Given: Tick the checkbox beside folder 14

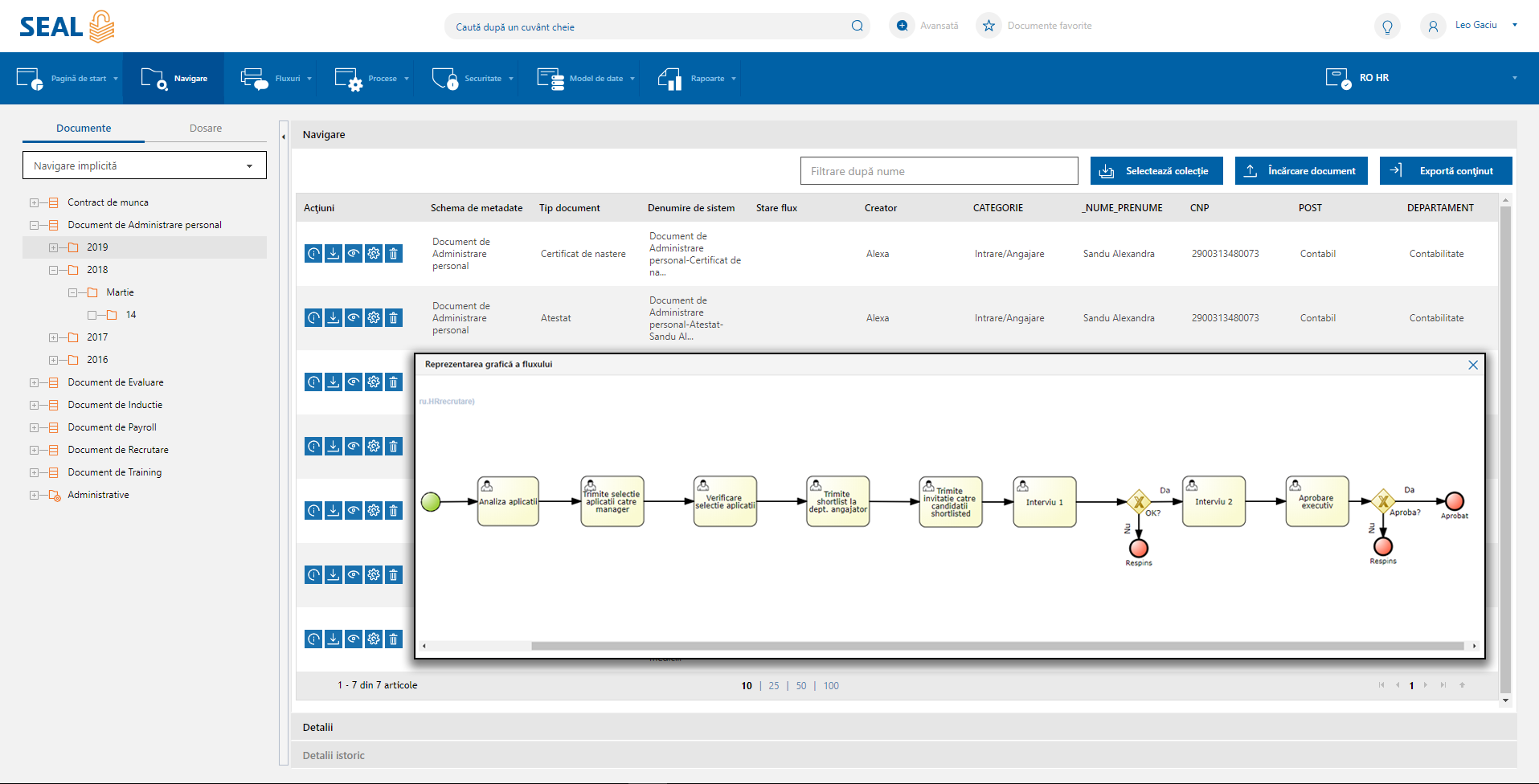Looking at the screenshot, I should 92,315.
